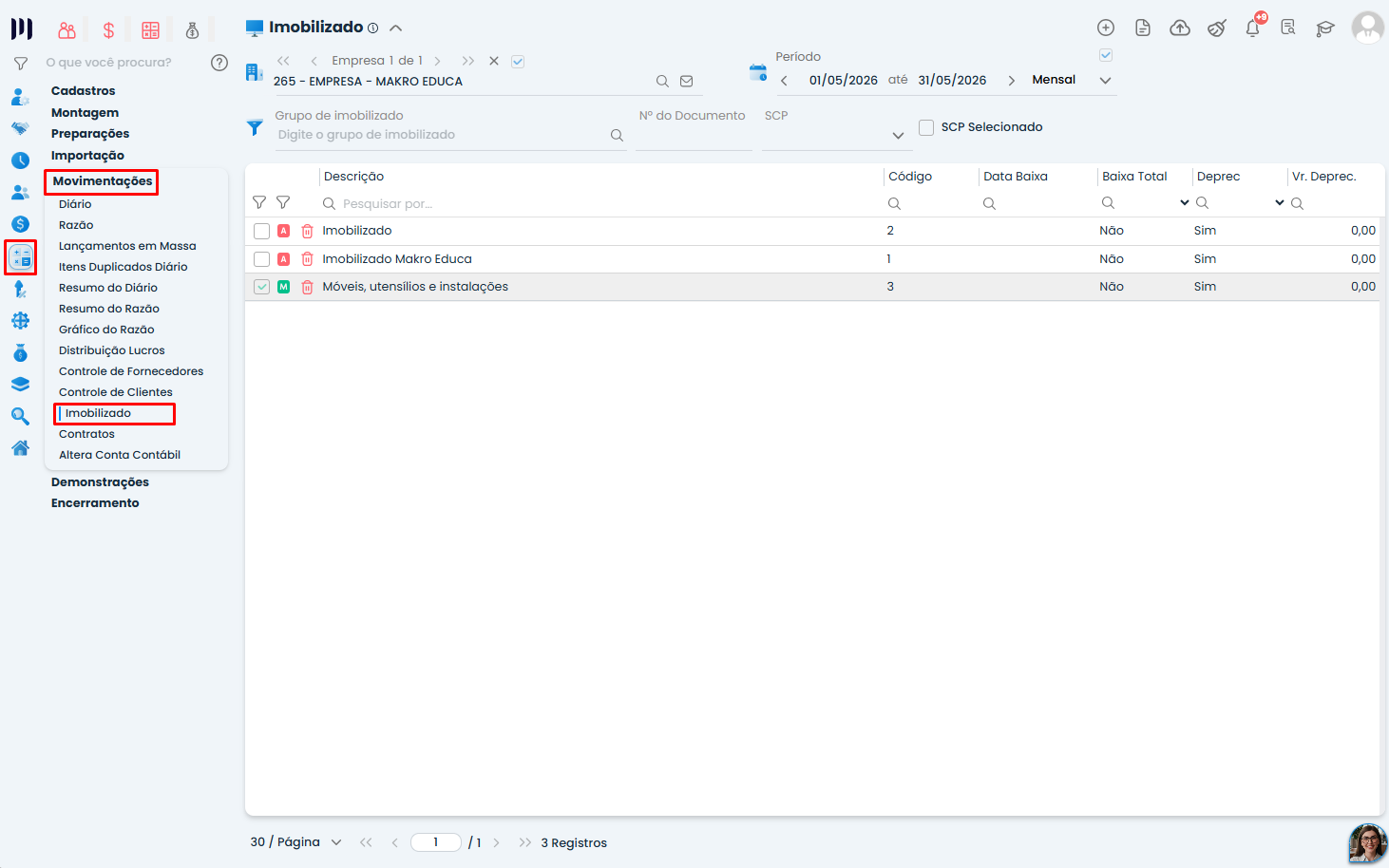
Task: Go to next period arrow
Action: (x=1011, y=81)
